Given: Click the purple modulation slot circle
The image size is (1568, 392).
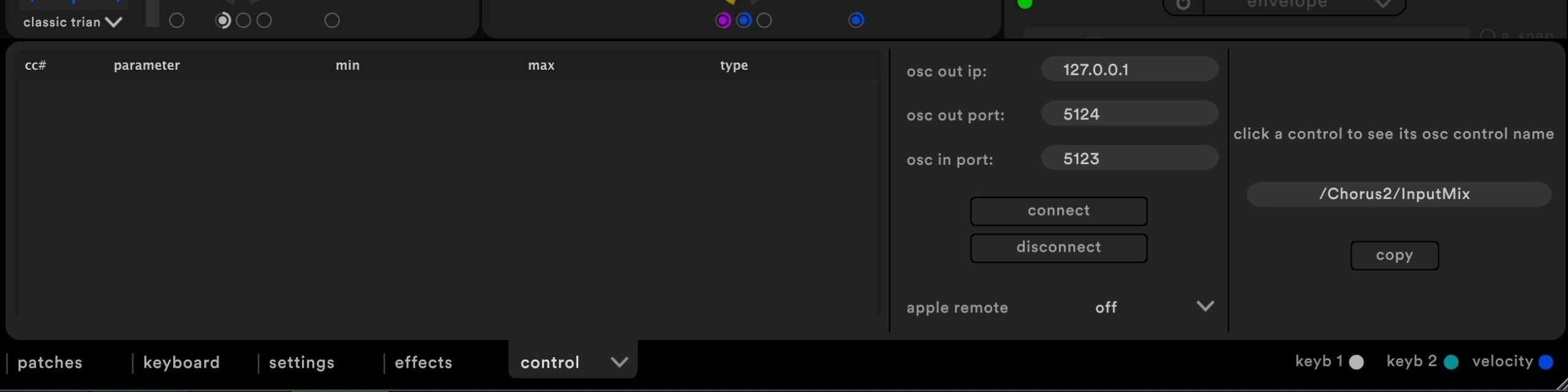Looking at the screenshot, I should (723, 21).
